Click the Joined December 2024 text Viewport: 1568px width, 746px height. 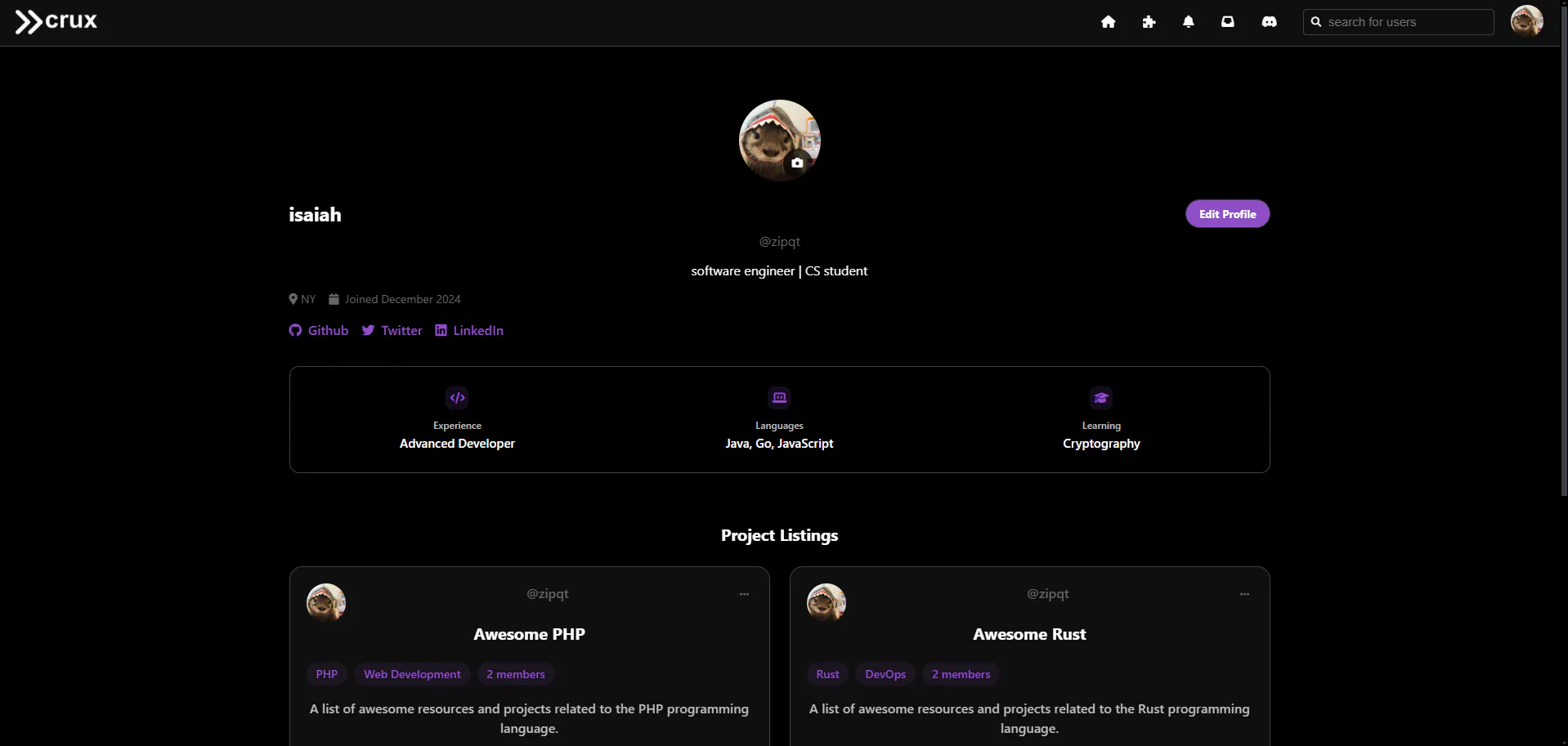(x=402, y=299)
